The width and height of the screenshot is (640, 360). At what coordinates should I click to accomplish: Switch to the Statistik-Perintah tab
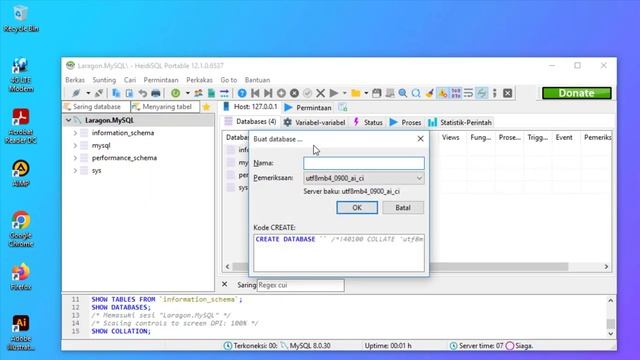460,122
